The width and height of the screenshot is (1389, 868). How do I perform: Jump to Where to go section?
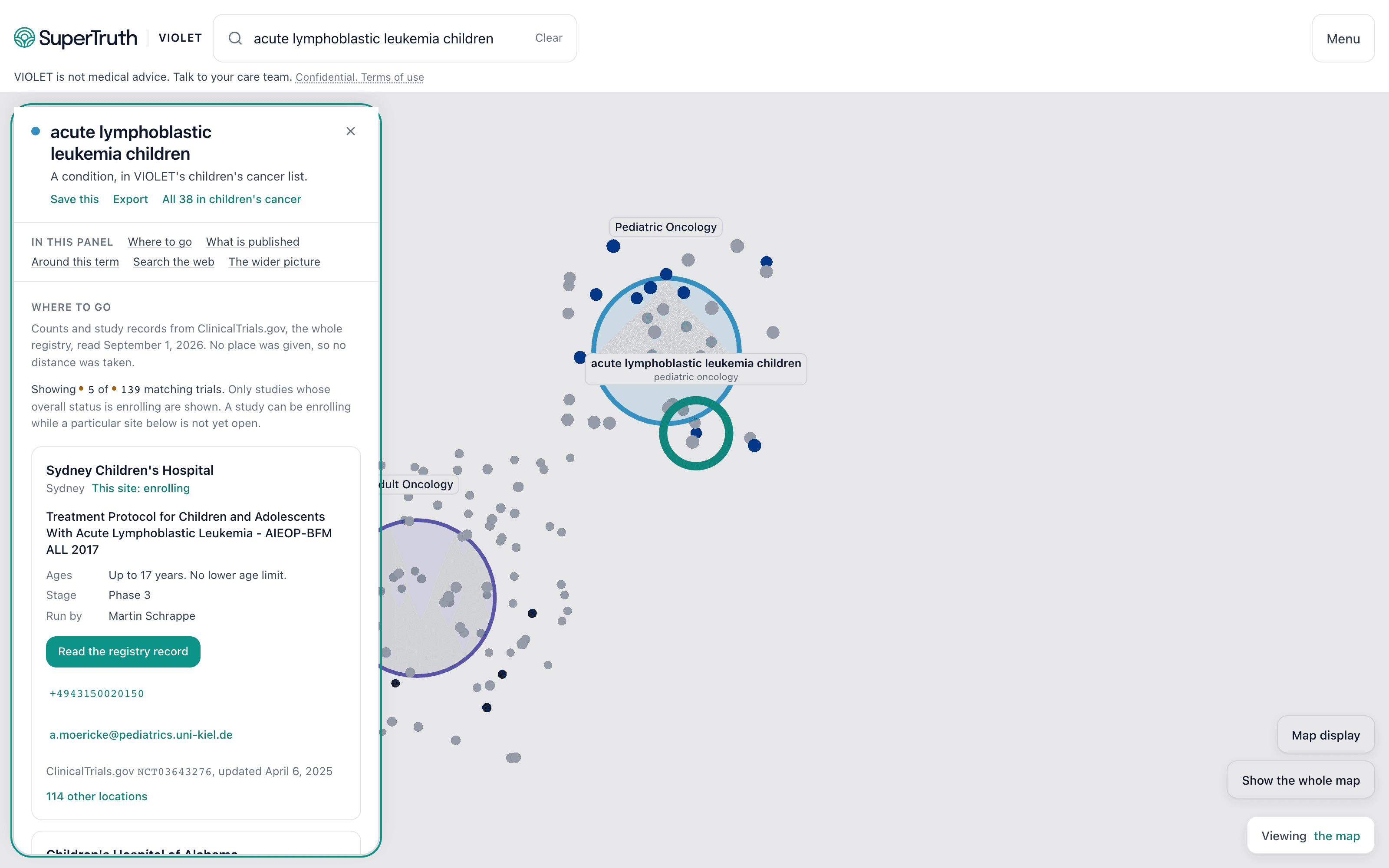(160, 242)
